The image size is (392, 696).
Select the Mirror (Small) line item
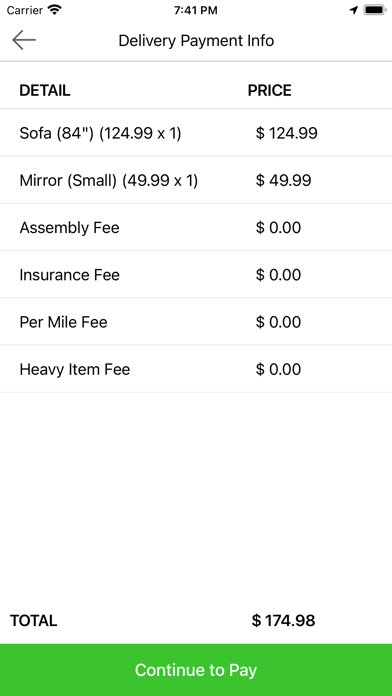(x=196, y=180)
